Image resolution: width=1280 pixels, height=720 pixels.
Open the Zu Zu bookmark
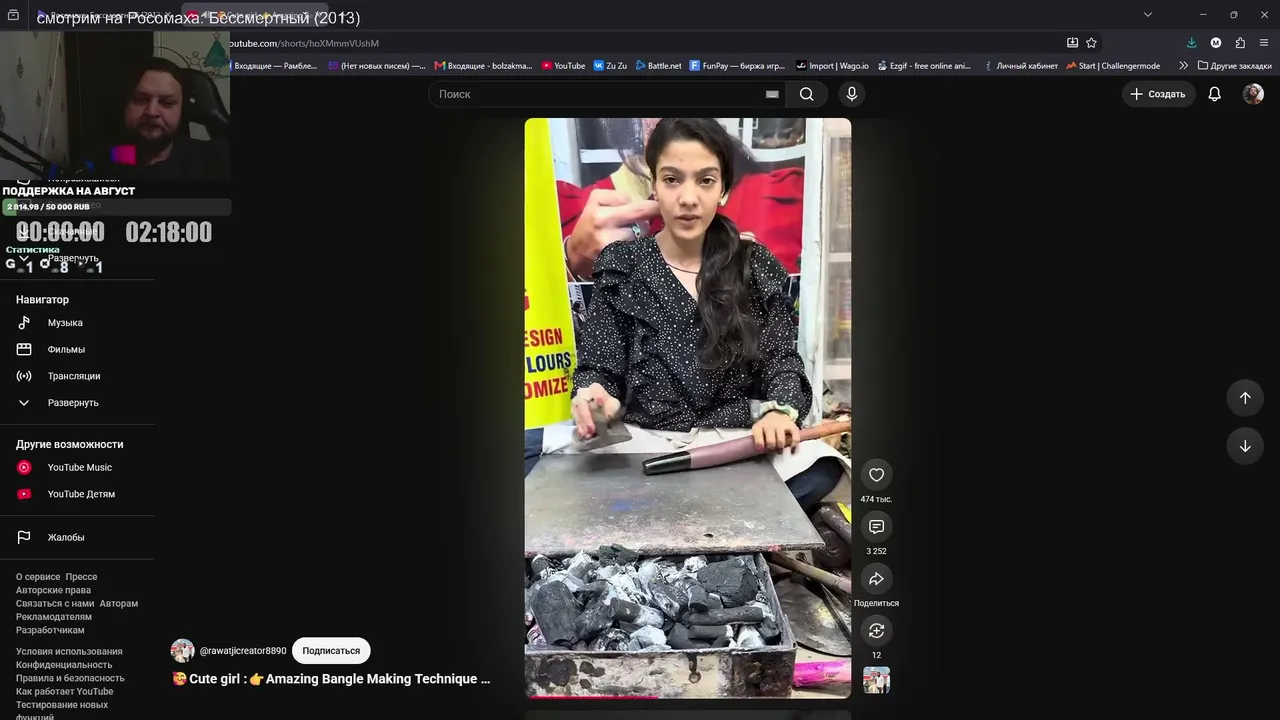coord(610,66)
